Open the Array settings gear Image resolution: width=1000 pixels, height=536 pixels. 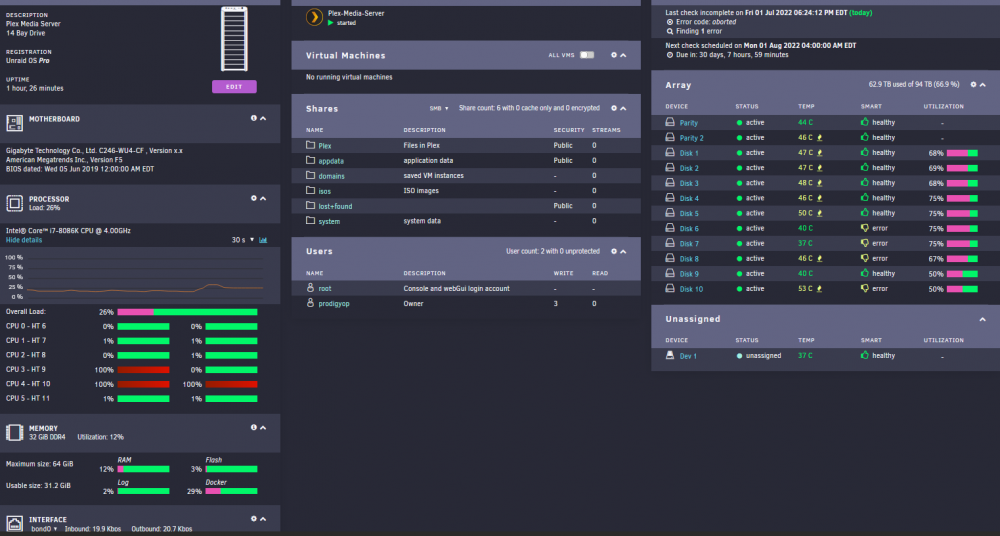tap(973, 84)
